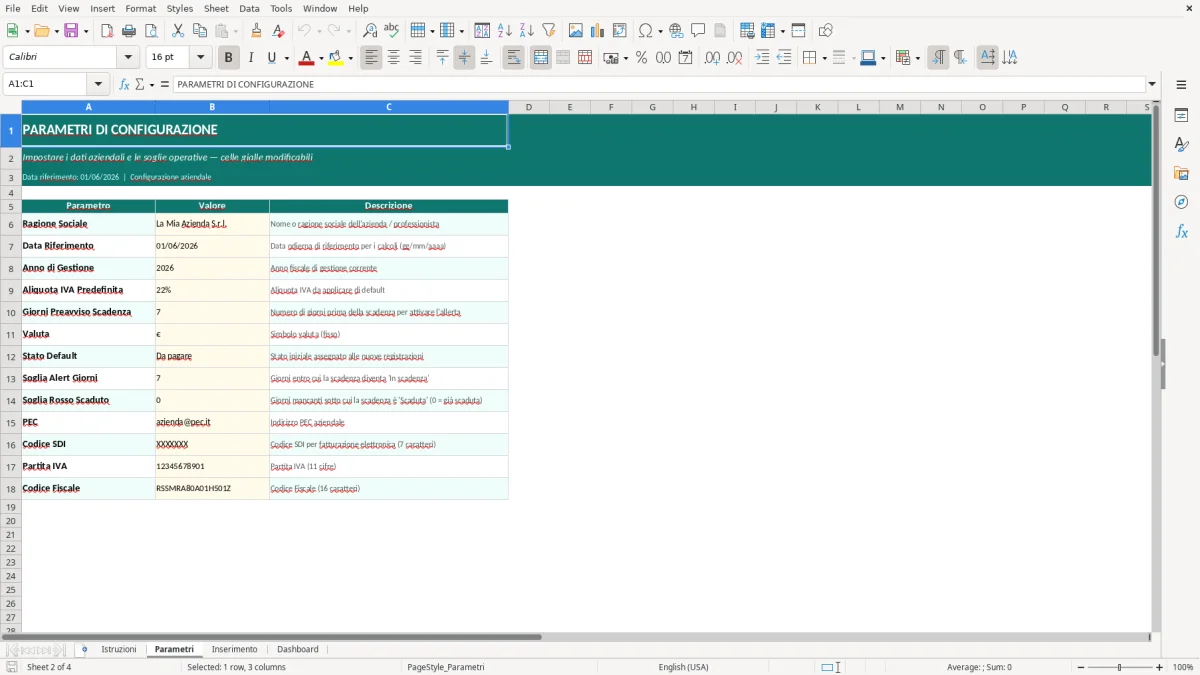Remove a decimal place
The image size is (1200, 675).
734,58
